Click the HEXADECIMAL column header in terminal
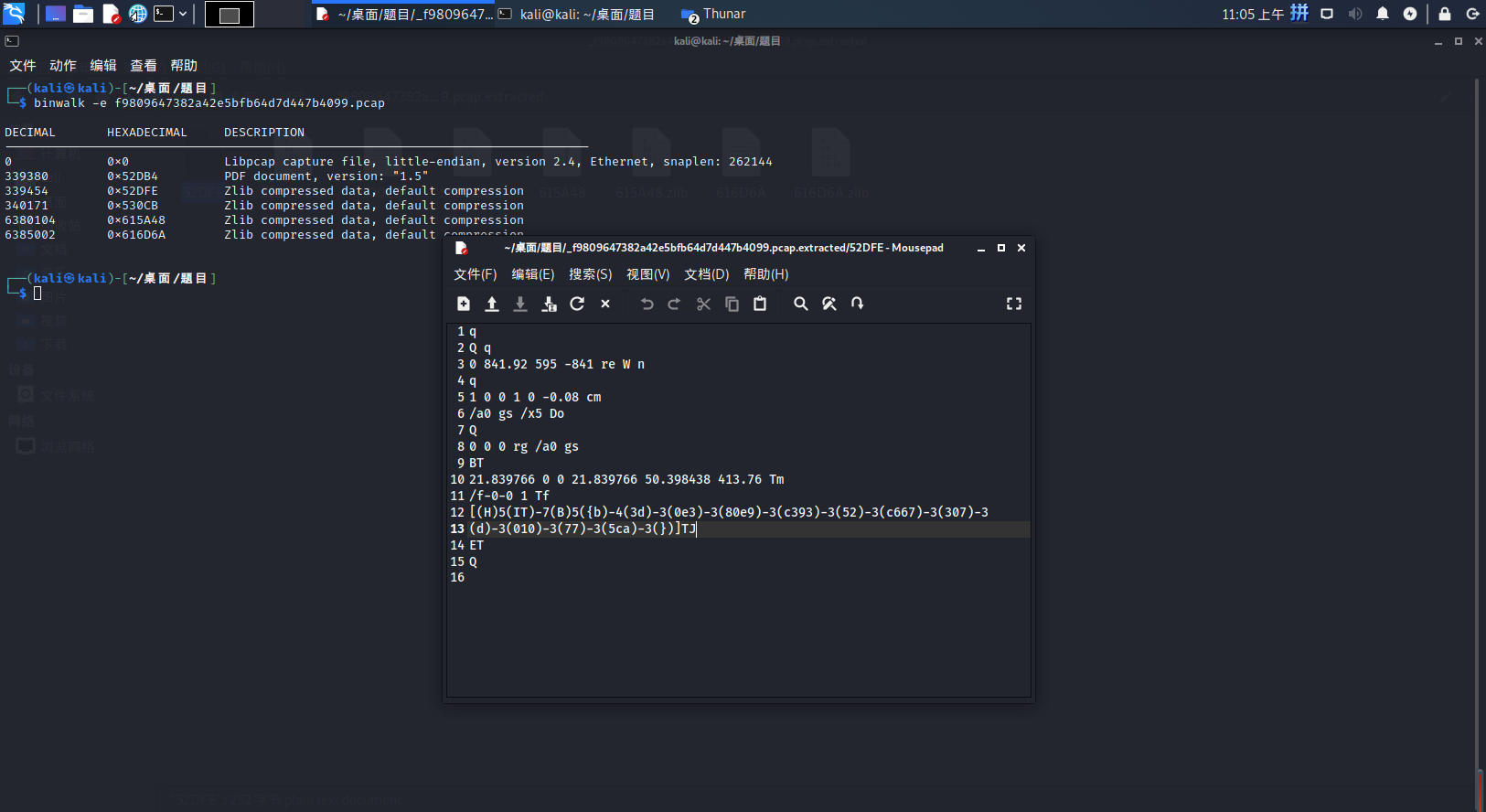 point(147,133)
